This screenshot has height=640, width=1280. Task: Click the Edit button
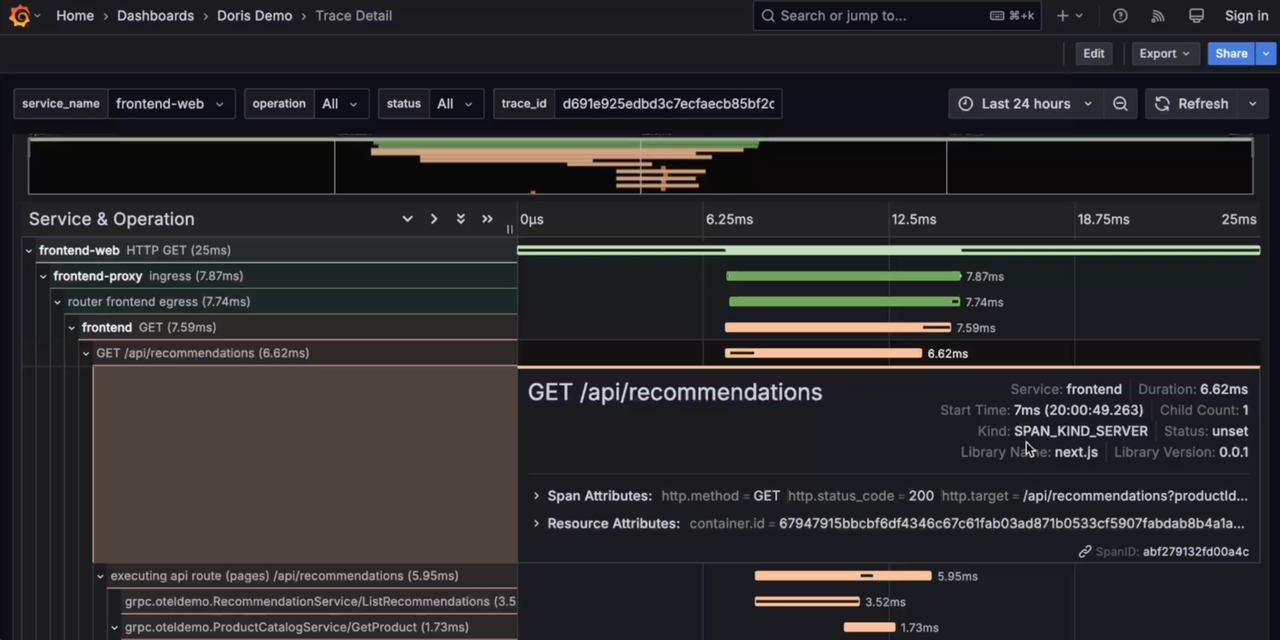tap(1093, 53)
